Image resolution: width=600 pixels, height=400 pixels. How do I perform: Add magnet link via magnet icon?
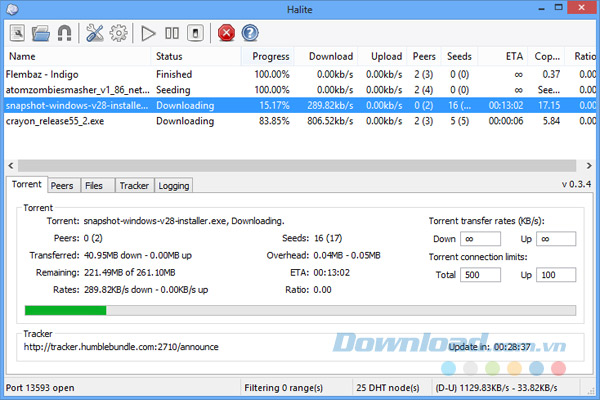[64, 33]
